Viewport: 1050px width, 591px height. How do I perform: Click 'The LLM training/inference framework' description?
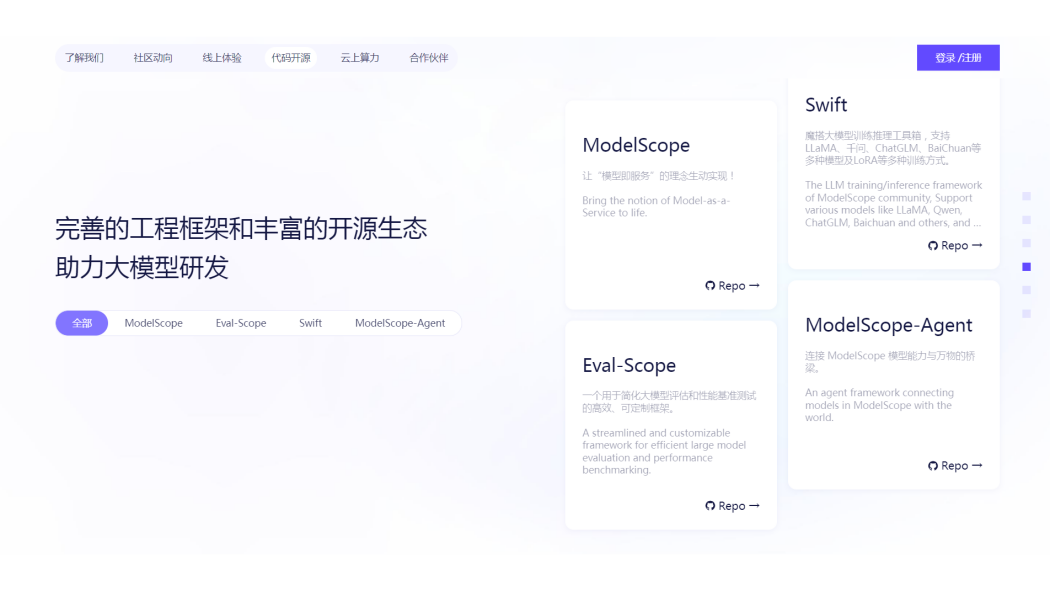893,204
